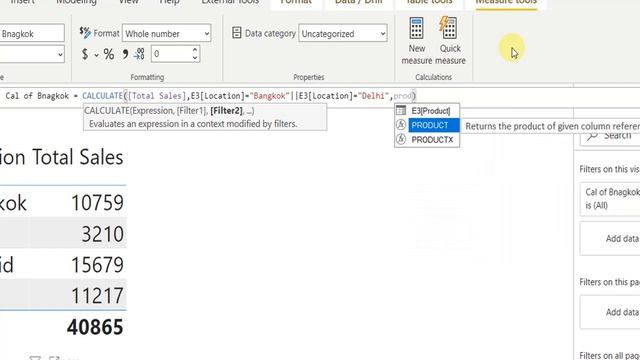The image size is (640, 360).
Task: Click CALCULATE keyword in formula
Action: click(x=102, y=96)
